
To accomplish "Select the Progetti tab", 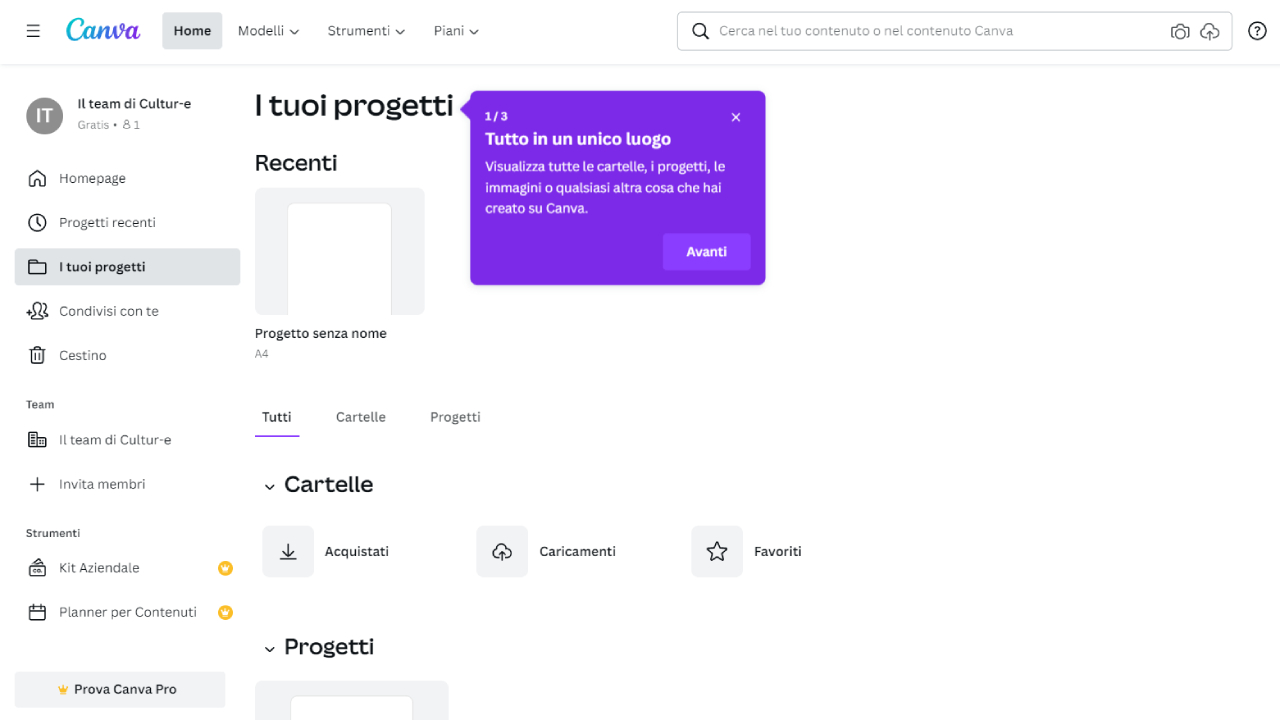I will pos(455,417).
